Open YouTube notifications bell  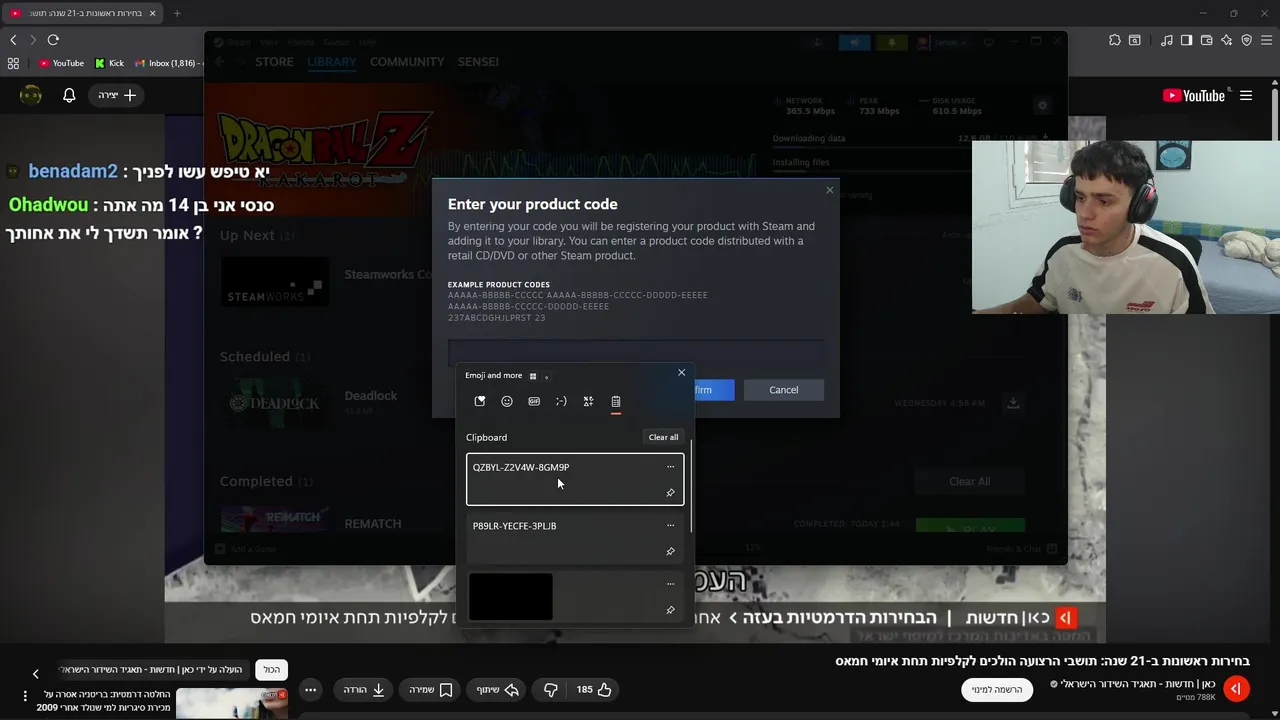(69, 95)
